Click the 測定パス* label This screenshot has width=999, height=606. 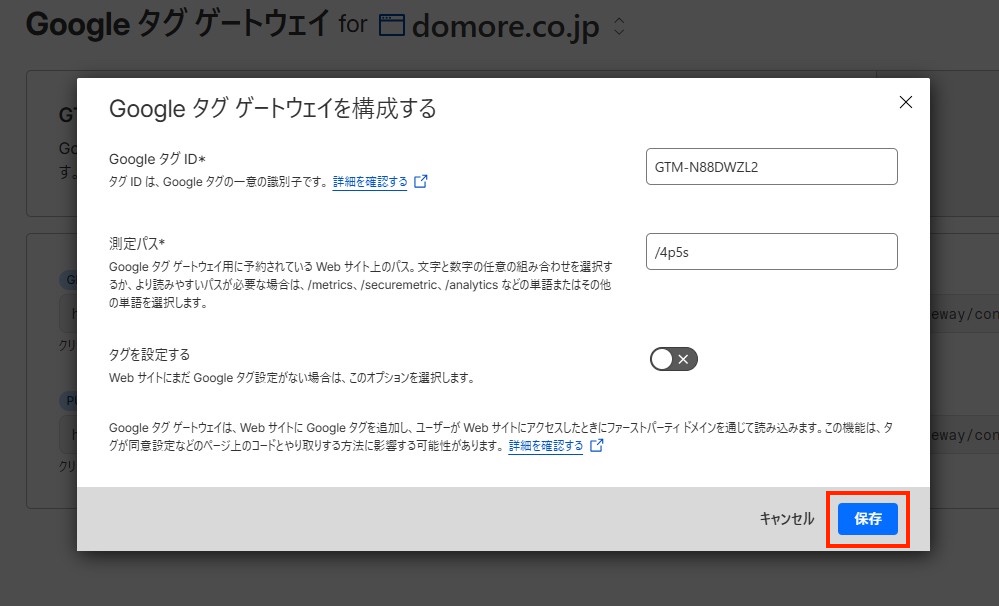pyautogui.click(x=137, y=243)
